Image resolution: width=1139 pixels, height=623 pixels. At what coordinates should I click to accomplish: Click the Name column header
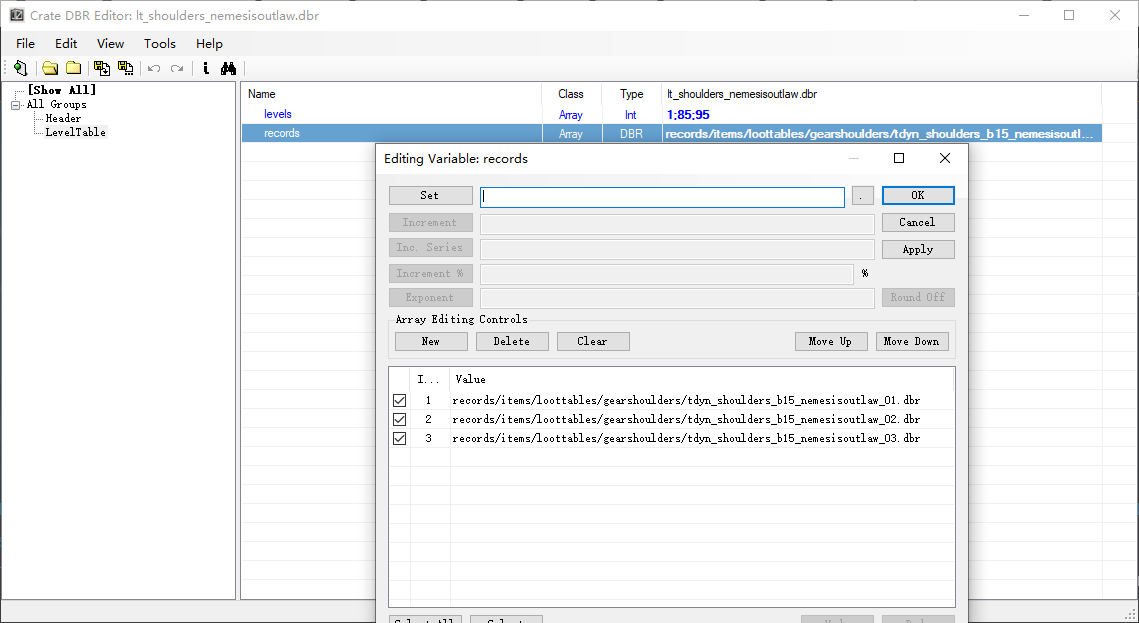point(392,94)
